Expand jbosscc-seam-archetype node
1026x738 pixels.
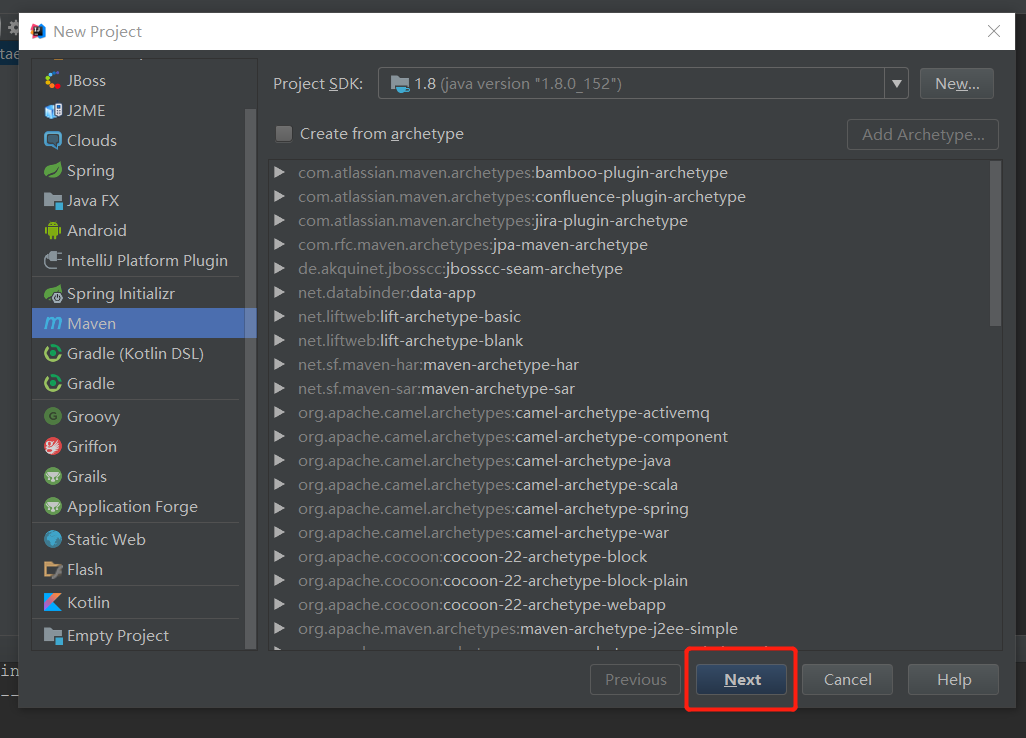point(279,268)
